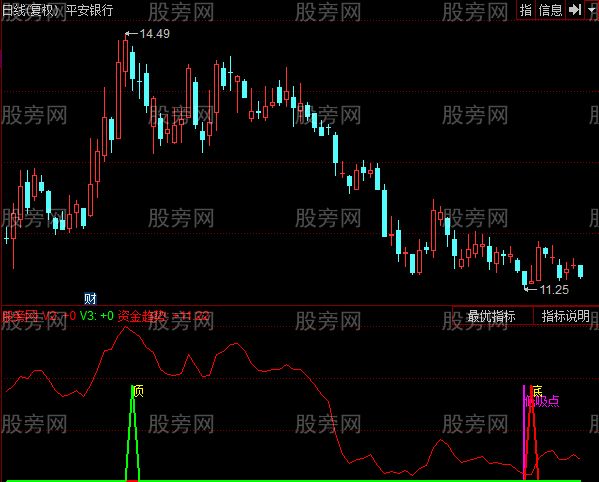Click the 财 finance marker icon

90,298
